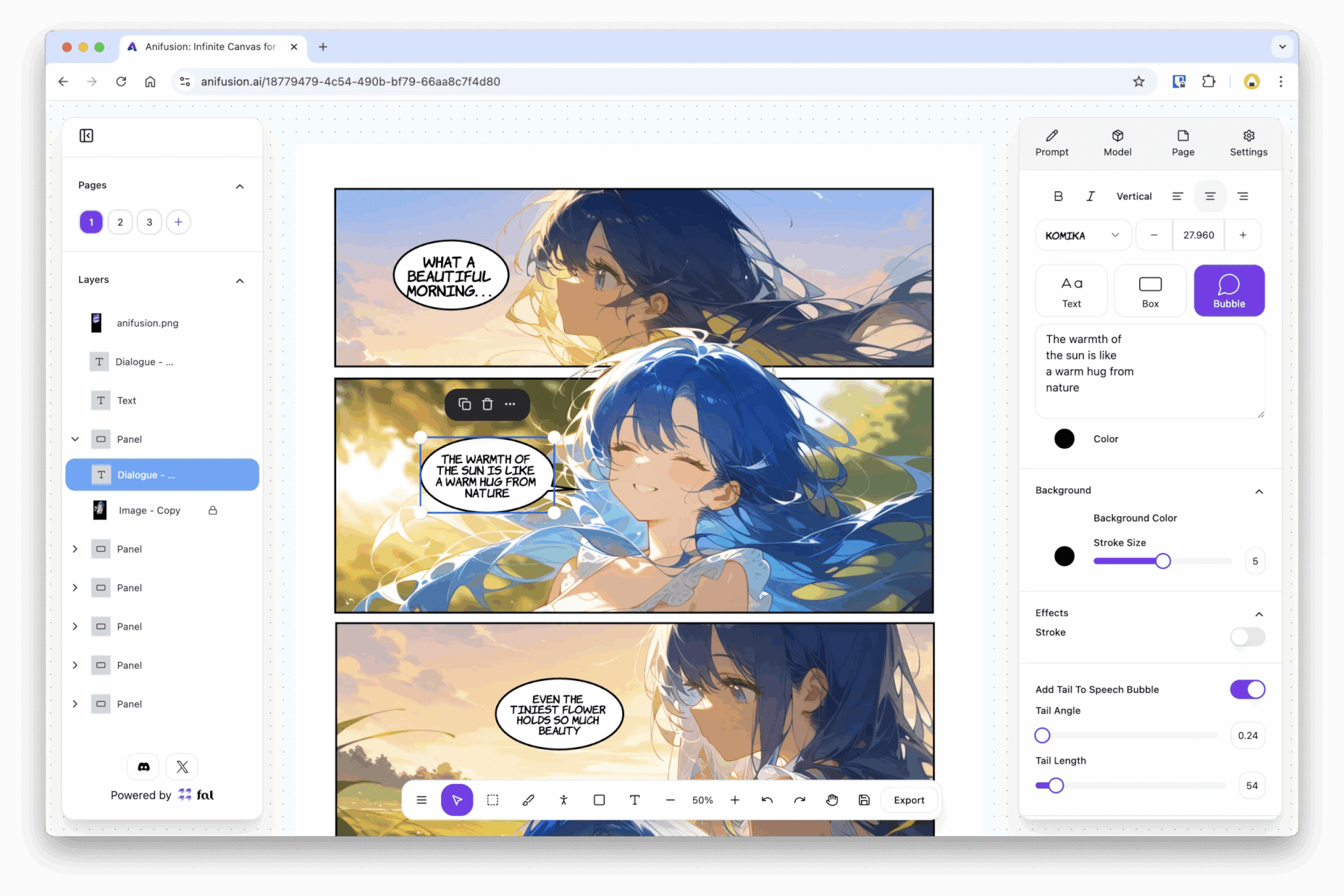
Task: Collapse the Background section
Action: 1258,491
